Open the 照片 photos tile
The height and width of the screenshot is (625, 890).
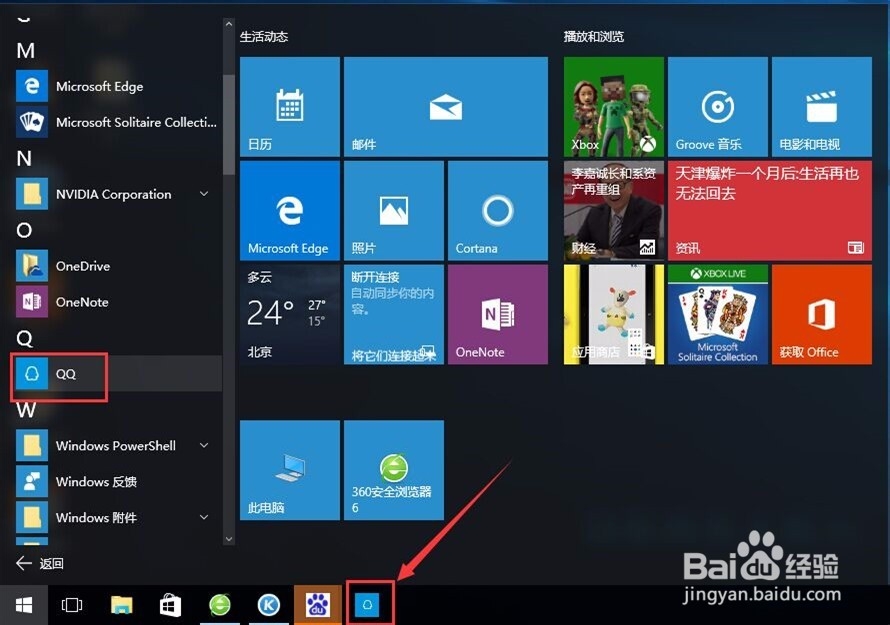tap(394, 210)
